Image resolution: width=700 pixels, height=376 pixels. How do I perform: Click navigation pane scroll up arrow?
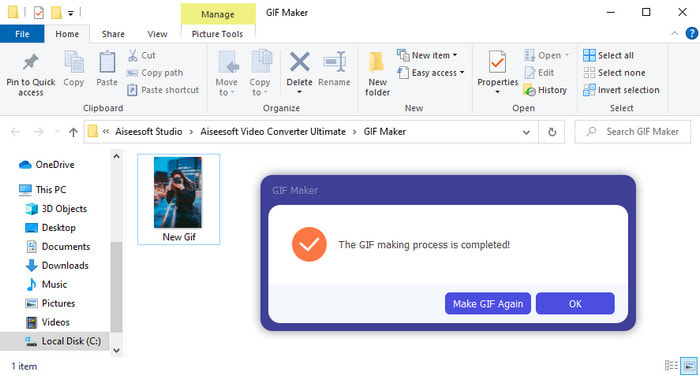tap(117, 156)
